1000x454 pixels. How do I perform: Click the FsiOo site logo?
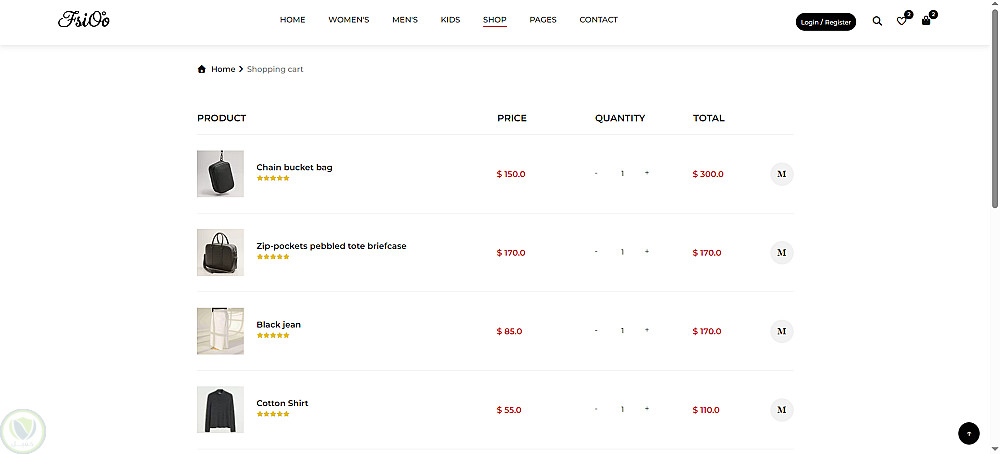click(x=84, y=20)
